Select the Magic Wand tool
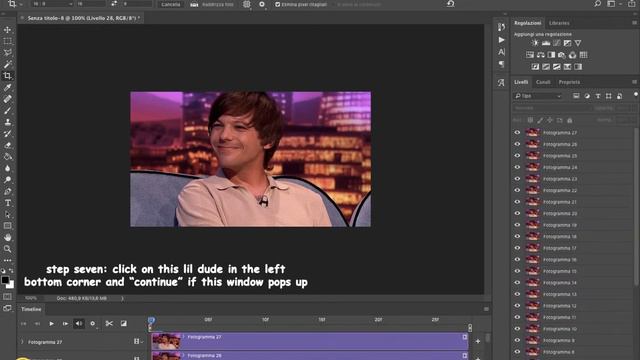640x360 pixels. 7,64
